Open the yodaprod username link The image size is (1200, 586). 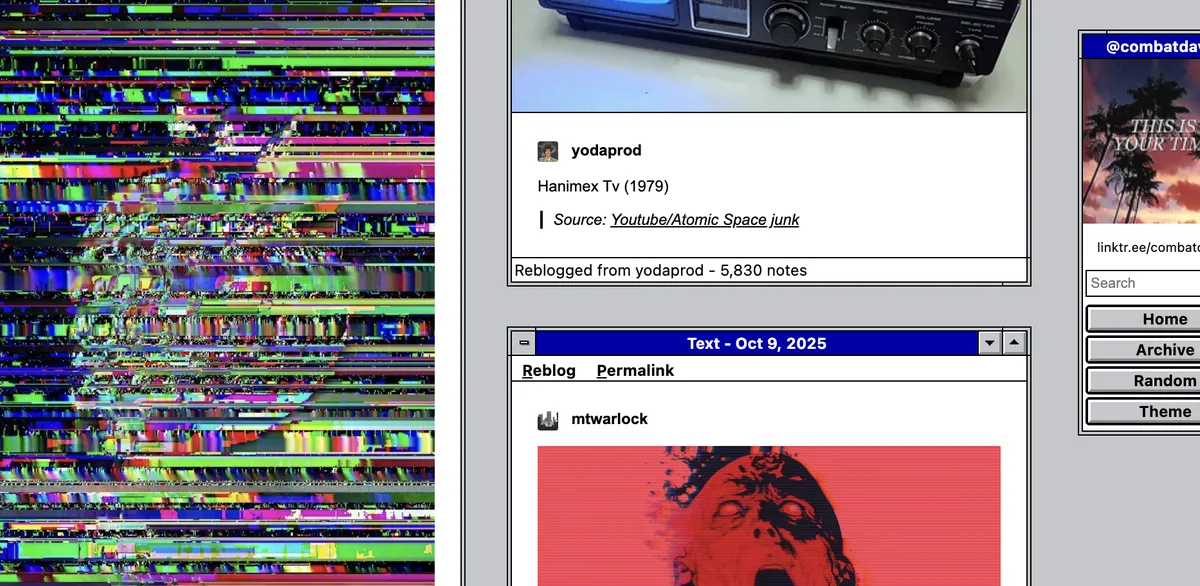(606, 151)
